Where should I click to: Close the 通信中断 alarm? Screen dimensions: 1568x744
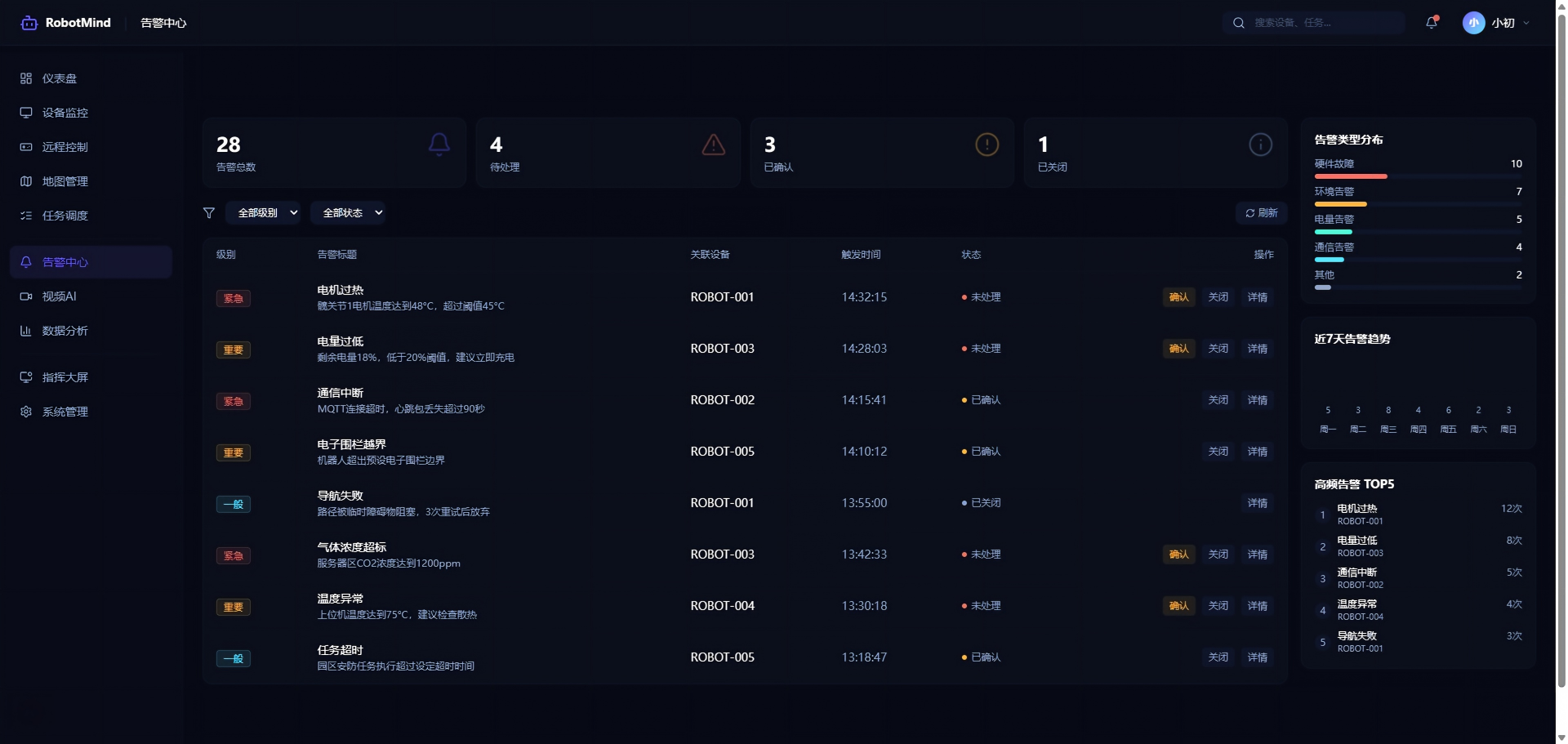[x=1218, y=400]
